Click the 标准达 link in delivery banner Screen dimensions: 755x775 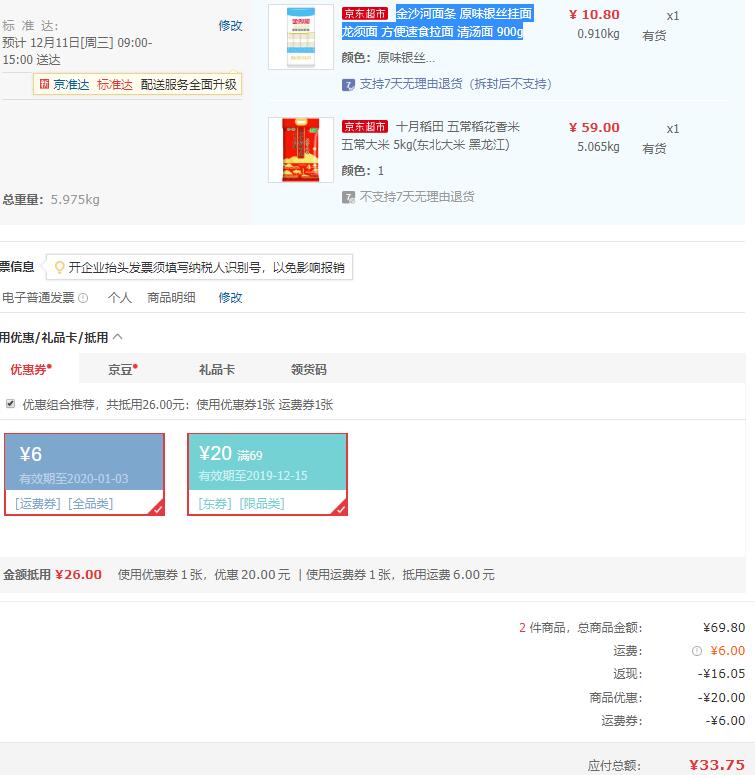[x=115, y=85]
